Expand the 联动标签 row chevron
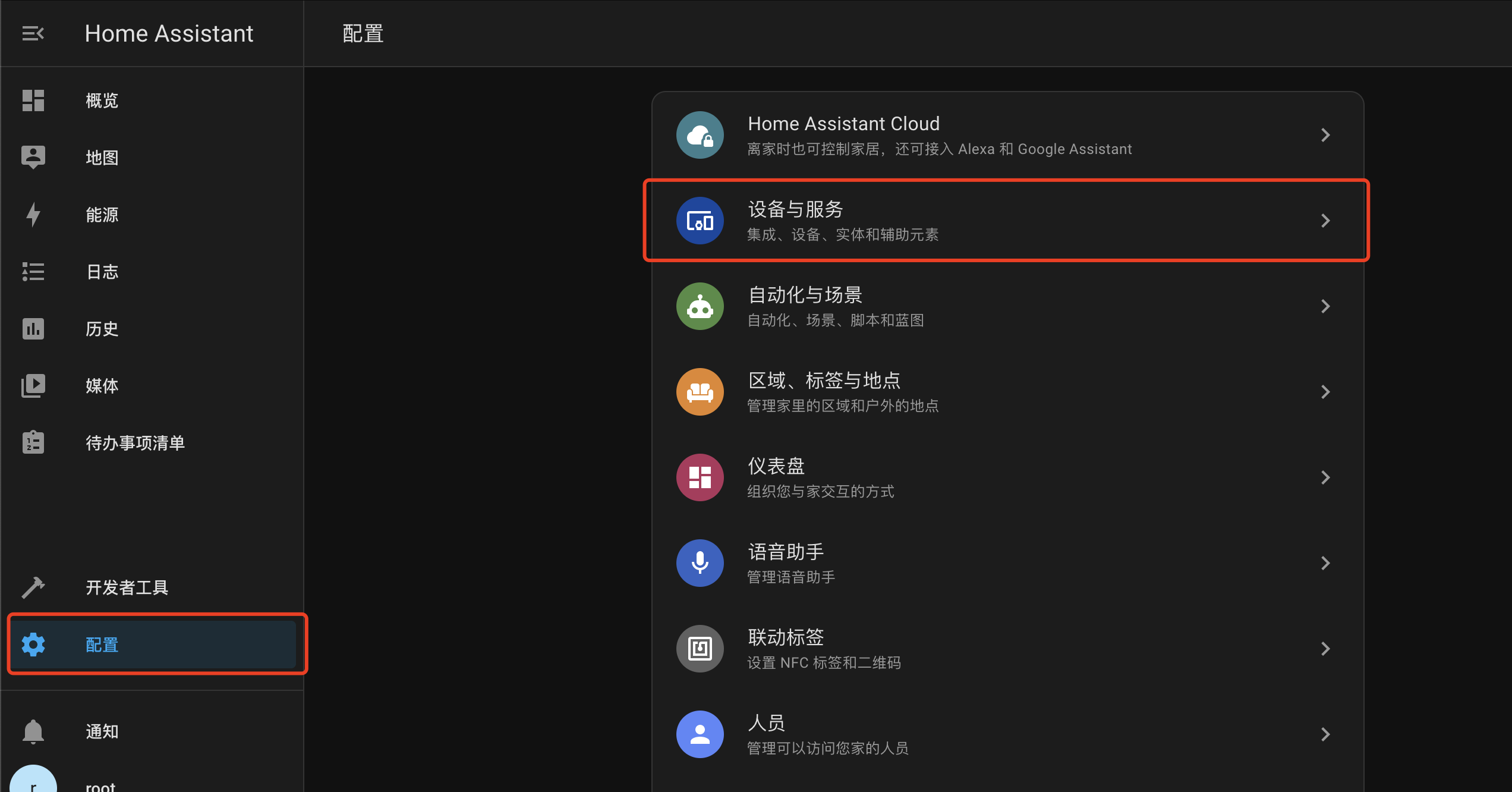 [x=1325, y=649]
